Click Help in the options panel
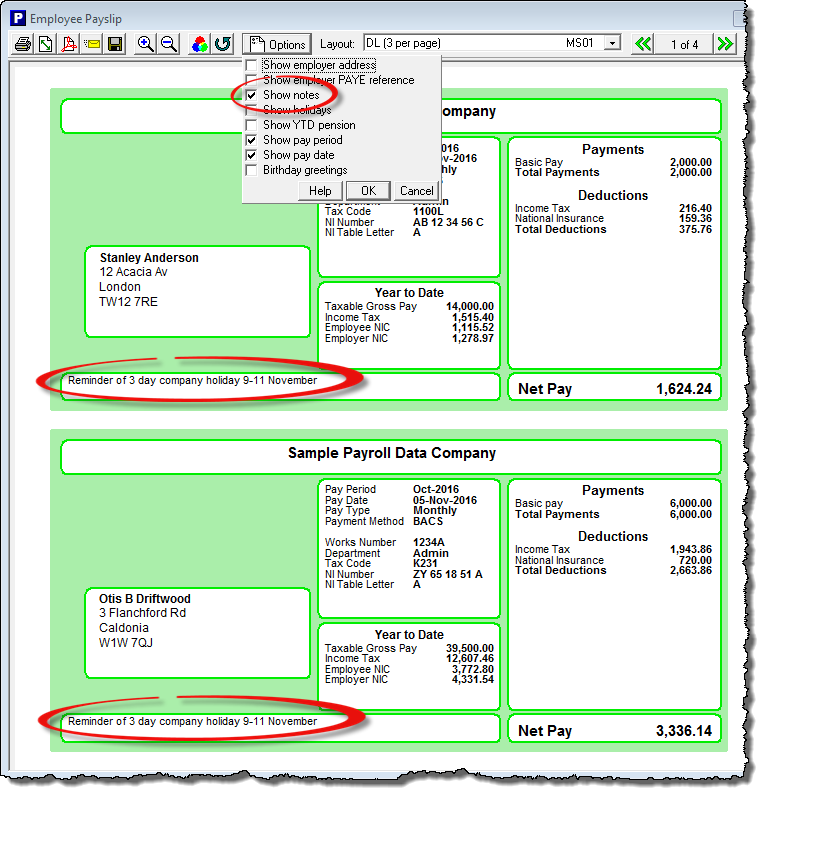This screenshot has width=815, height=852. (320, 191)
